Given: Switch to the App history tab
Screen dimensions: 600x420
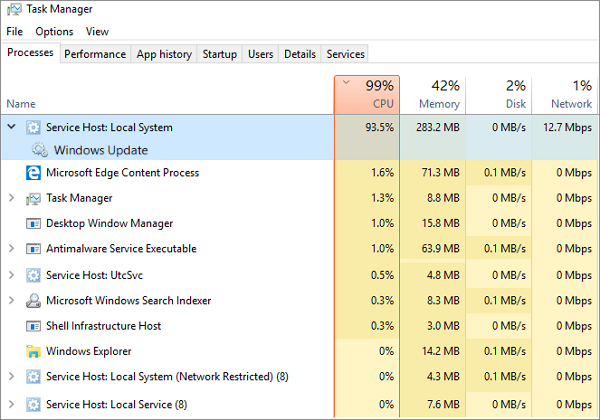Looking at the screenshot, I should tap(164, 54).
